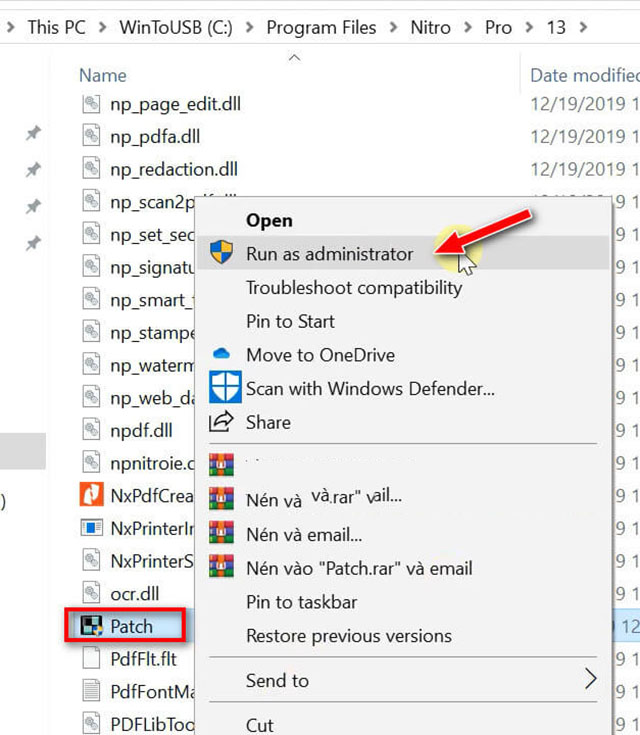Expand the chevron after Nitro in address bar
Viewport: 640px width, 735px height.
[468, 27]
